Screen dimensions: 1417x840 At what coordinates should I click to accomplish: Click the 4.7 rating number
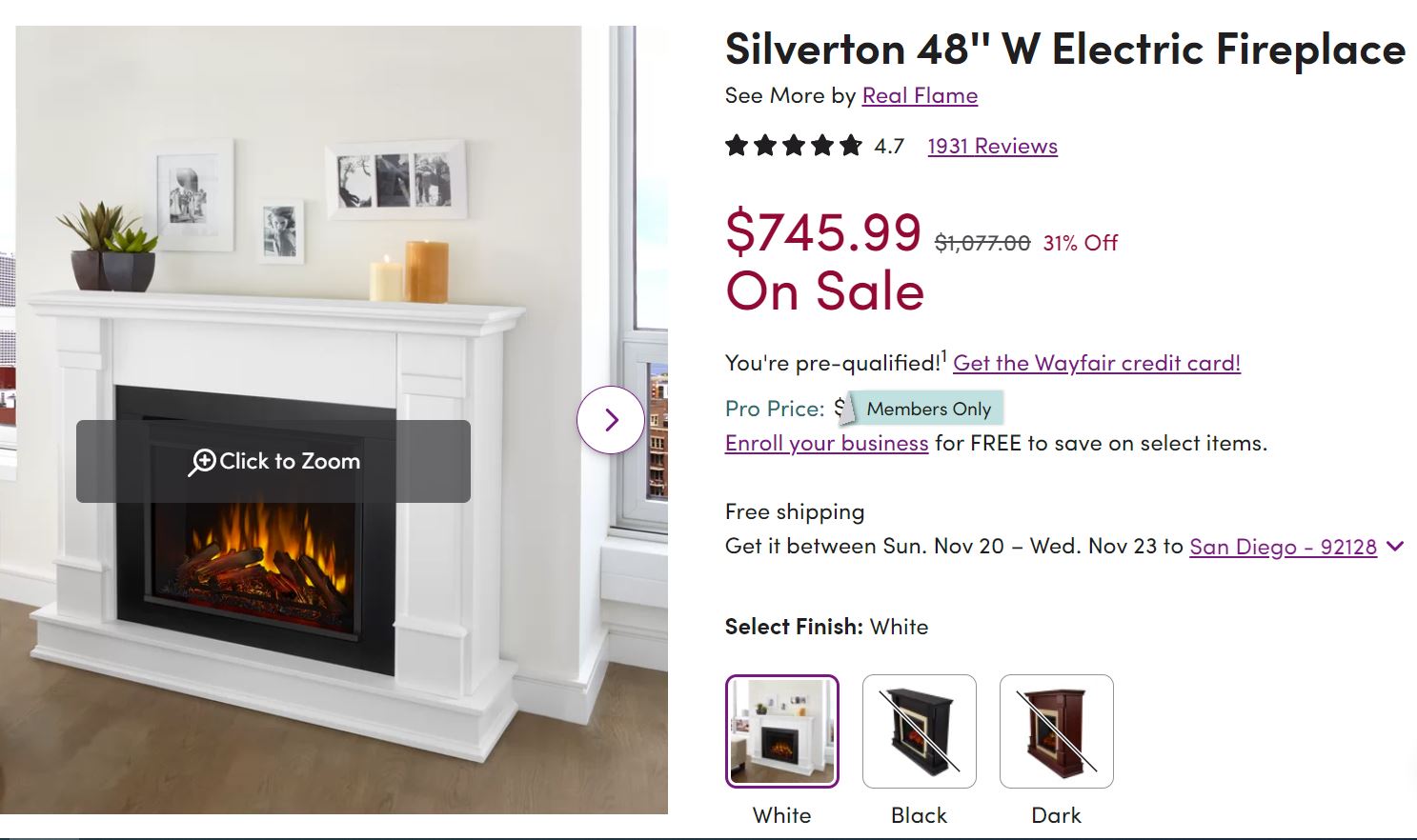coord(889,146)
